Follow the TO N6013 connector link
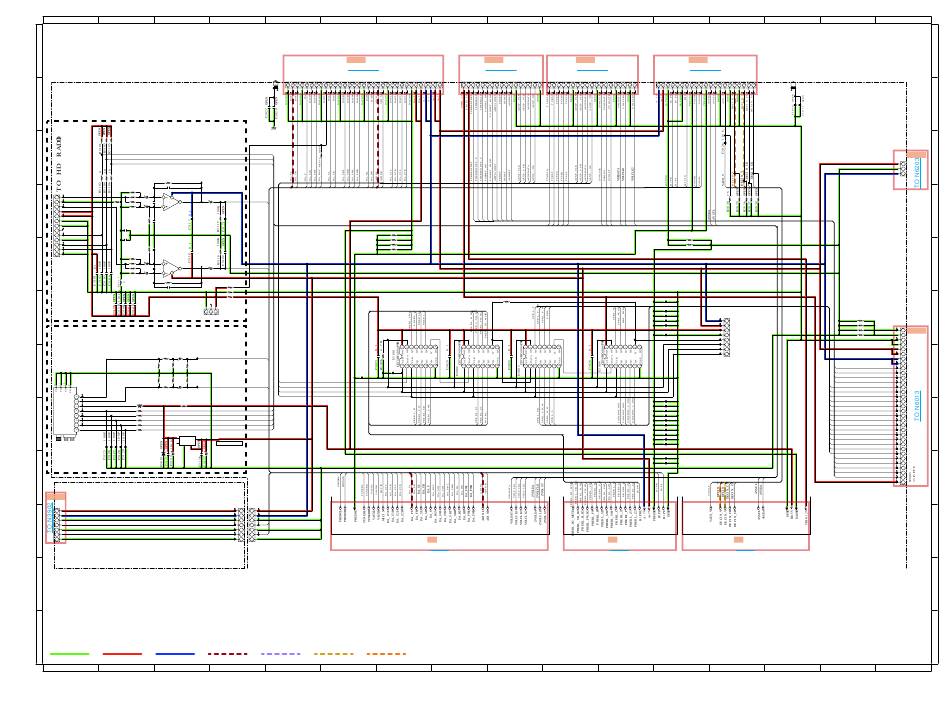The width and height of the screenshot is (950, 705). [x=917, y=405]
